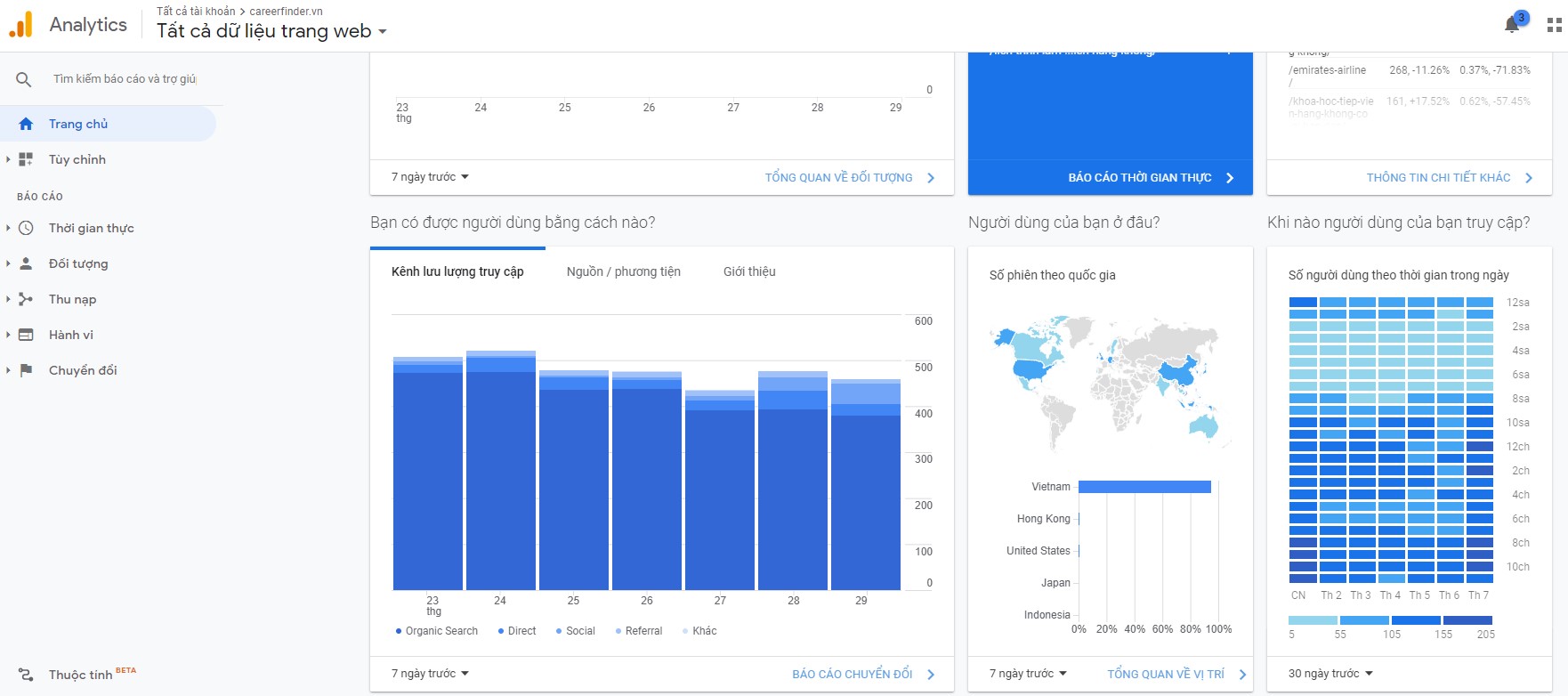Open TỔNG QUAN VỀ VỊ TRÍ link

tap(1166, 675)
